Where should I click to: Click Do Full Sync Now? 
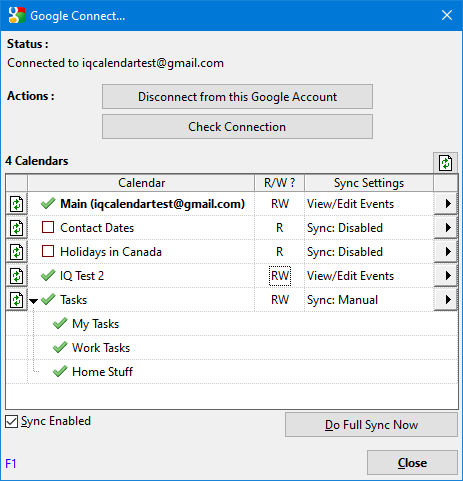tap(371, 425)
